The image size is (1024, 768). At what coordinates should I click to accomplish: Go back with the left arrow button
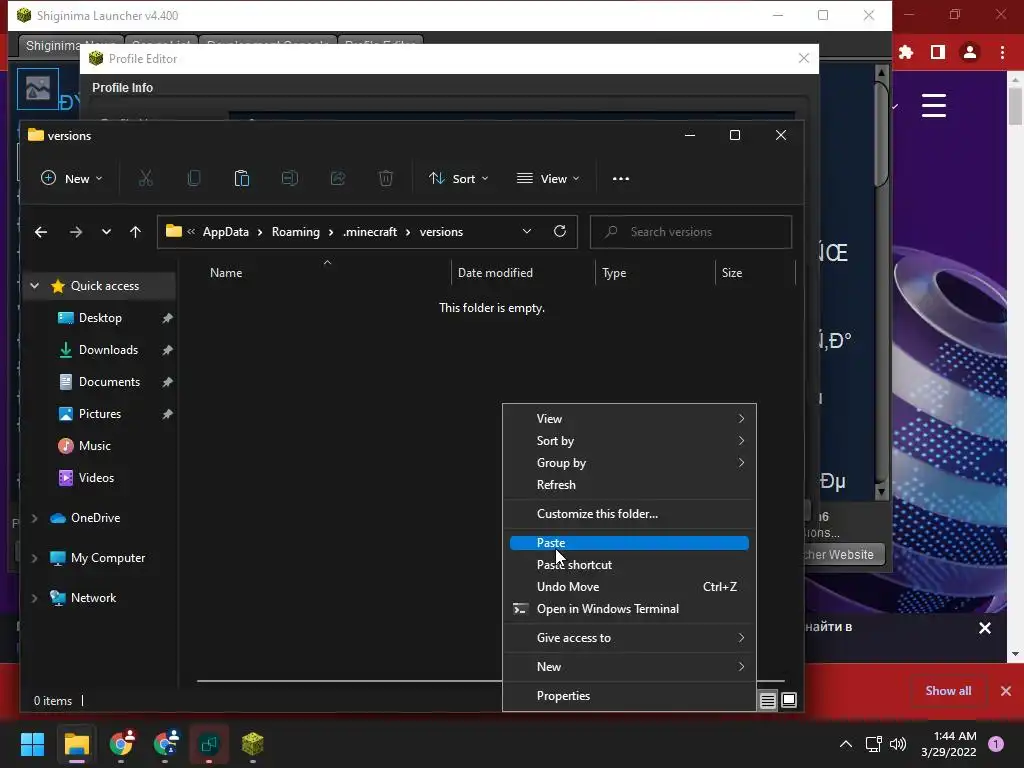click(x=41, y=232)
